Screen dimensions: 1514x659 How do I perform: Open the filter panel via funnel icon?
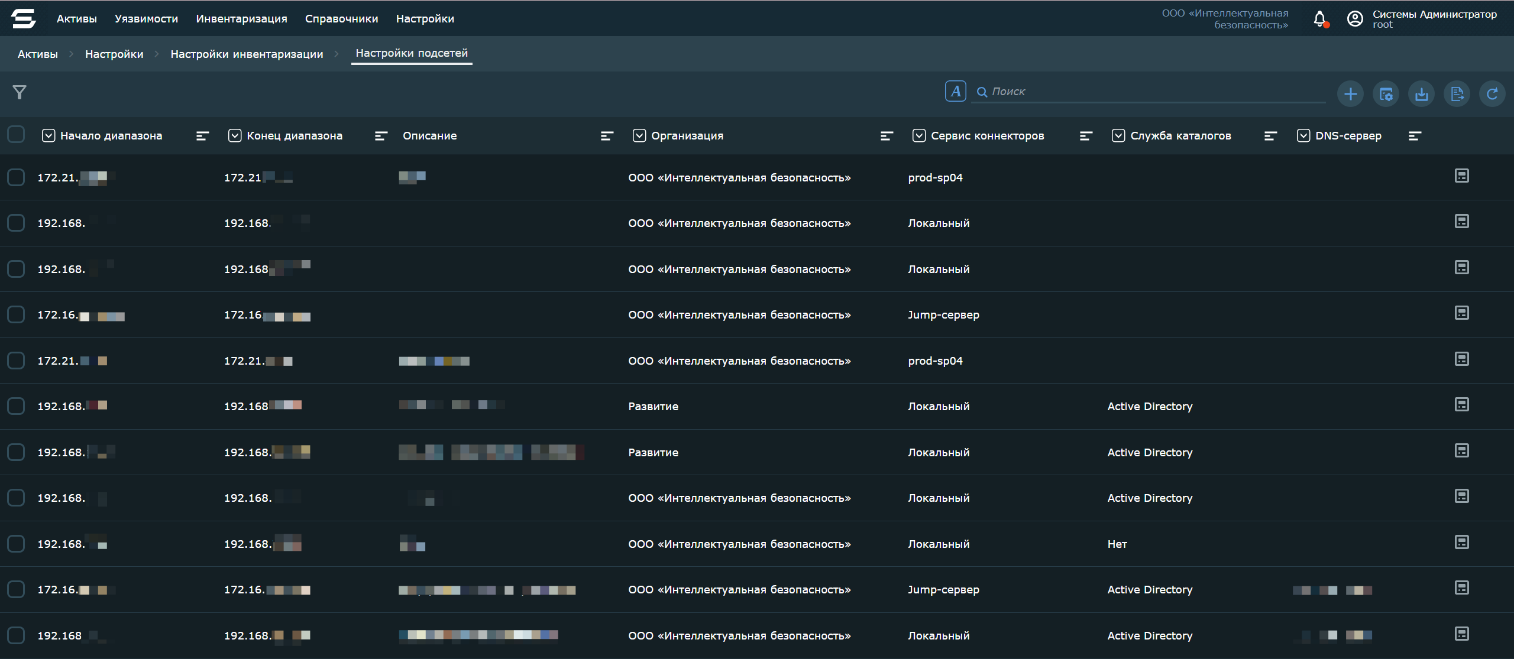click(19, 92)
